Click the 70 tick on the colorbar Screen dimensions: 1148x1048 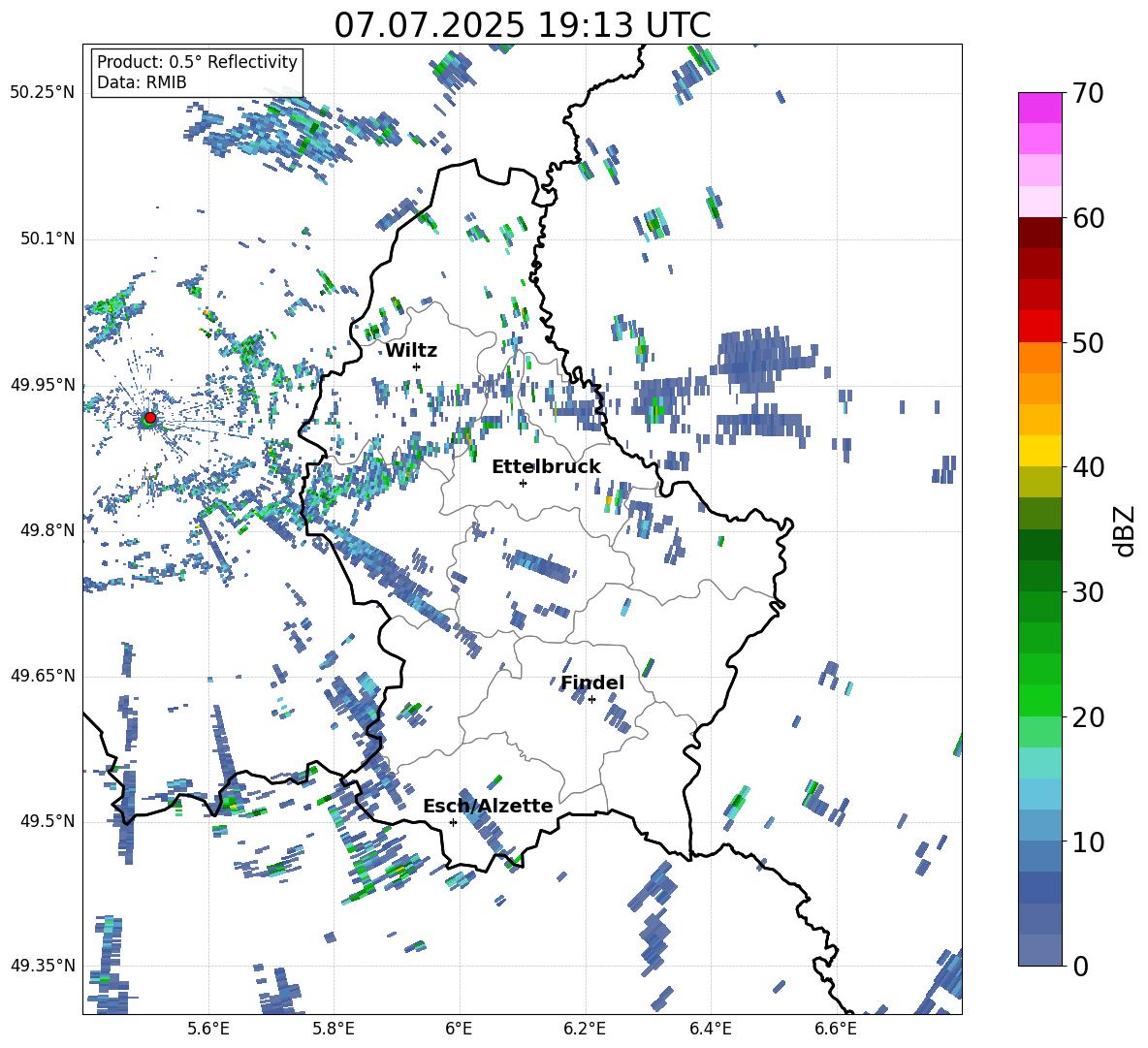coord(1088,93)
